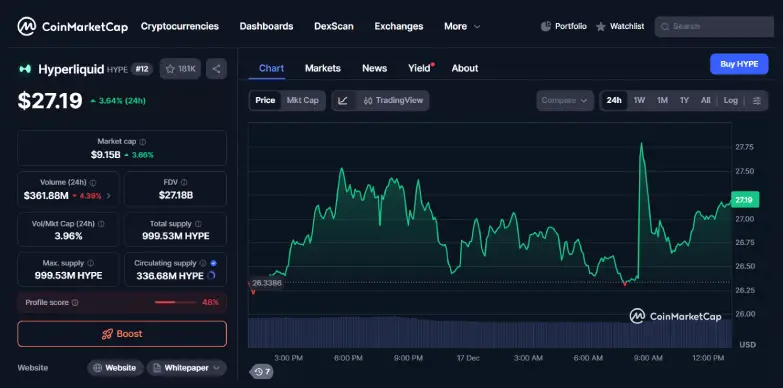
Task: Expand the Whitepaper dropdown chevron
Action: pyautogui.click(x=216, y=368)
